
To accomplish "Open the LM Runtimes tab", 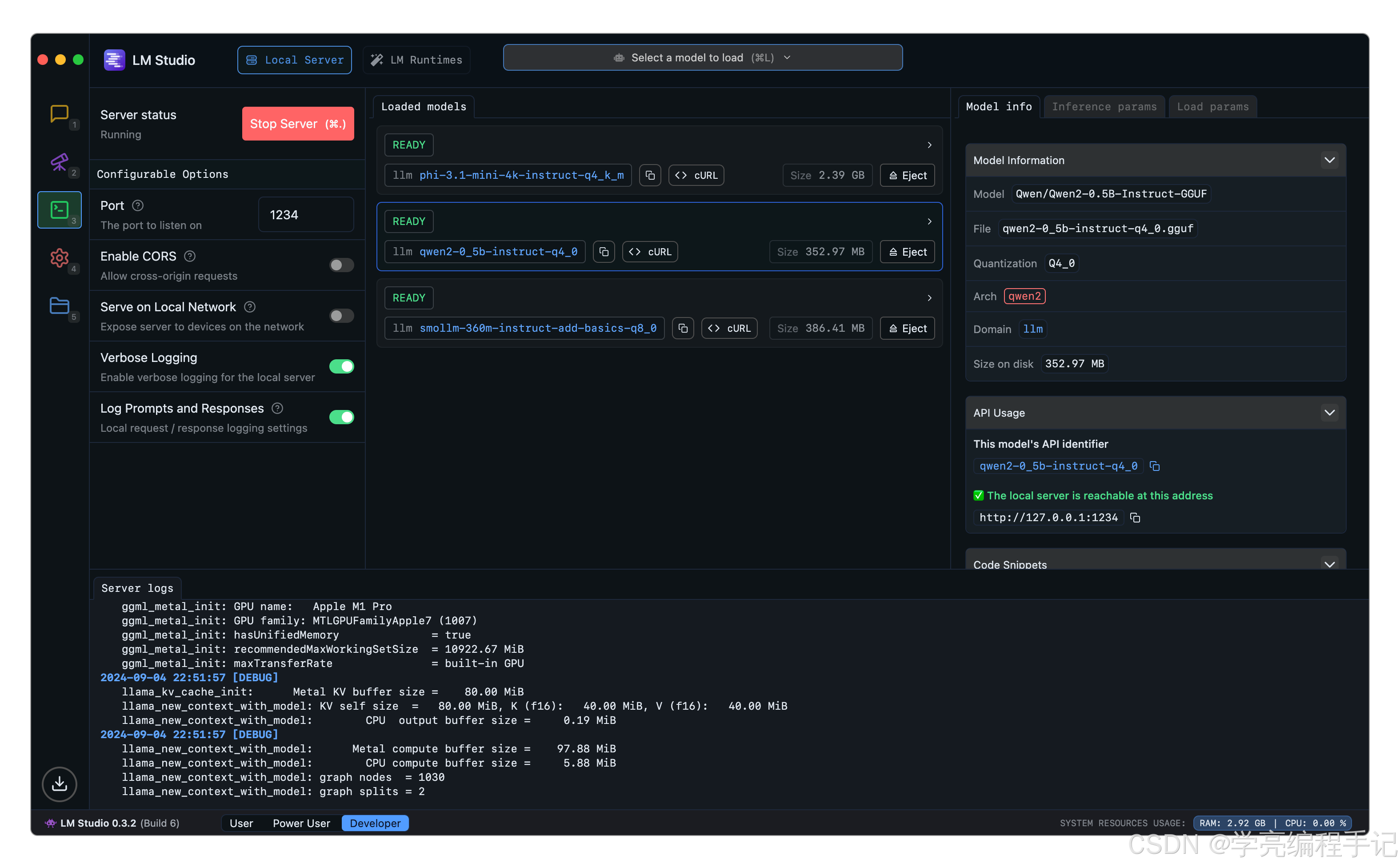I will (416, 60).
